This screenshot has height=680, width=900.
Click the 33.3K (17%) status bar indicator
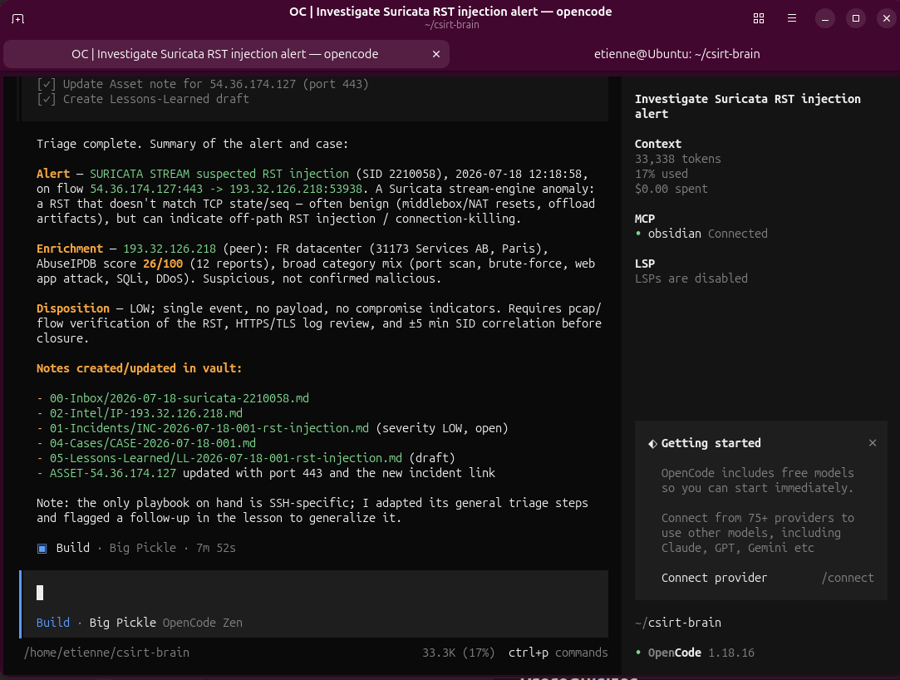[x=458, y=652]
